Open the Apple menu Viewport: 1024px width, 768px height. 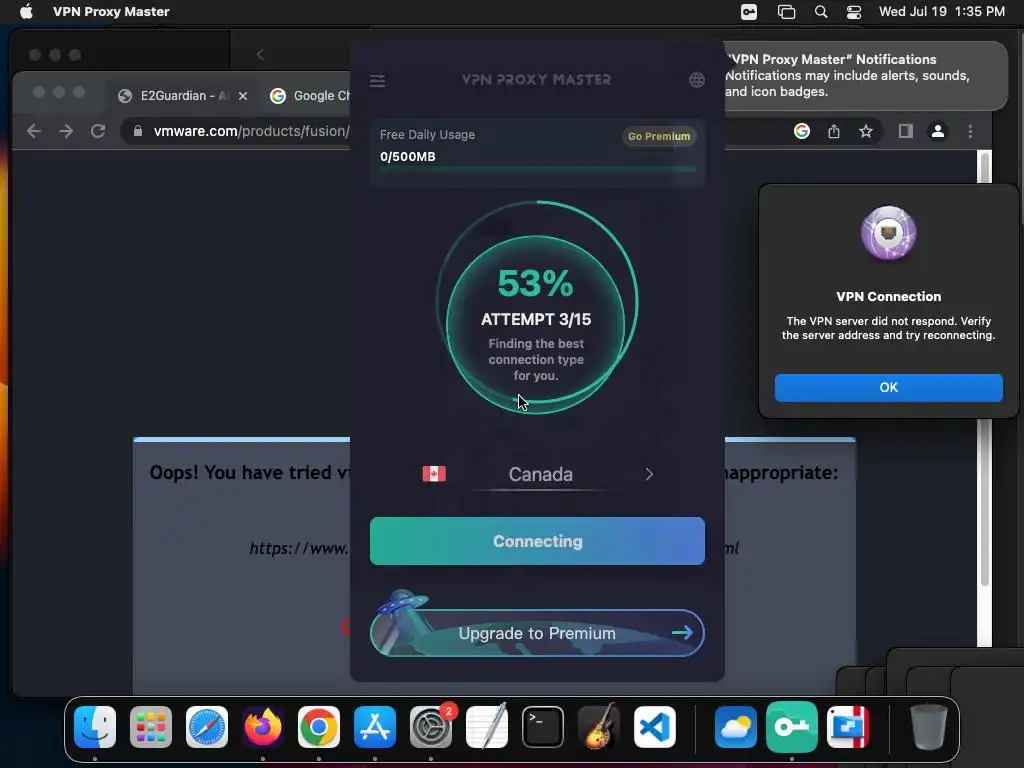click(x=26, y=11)
